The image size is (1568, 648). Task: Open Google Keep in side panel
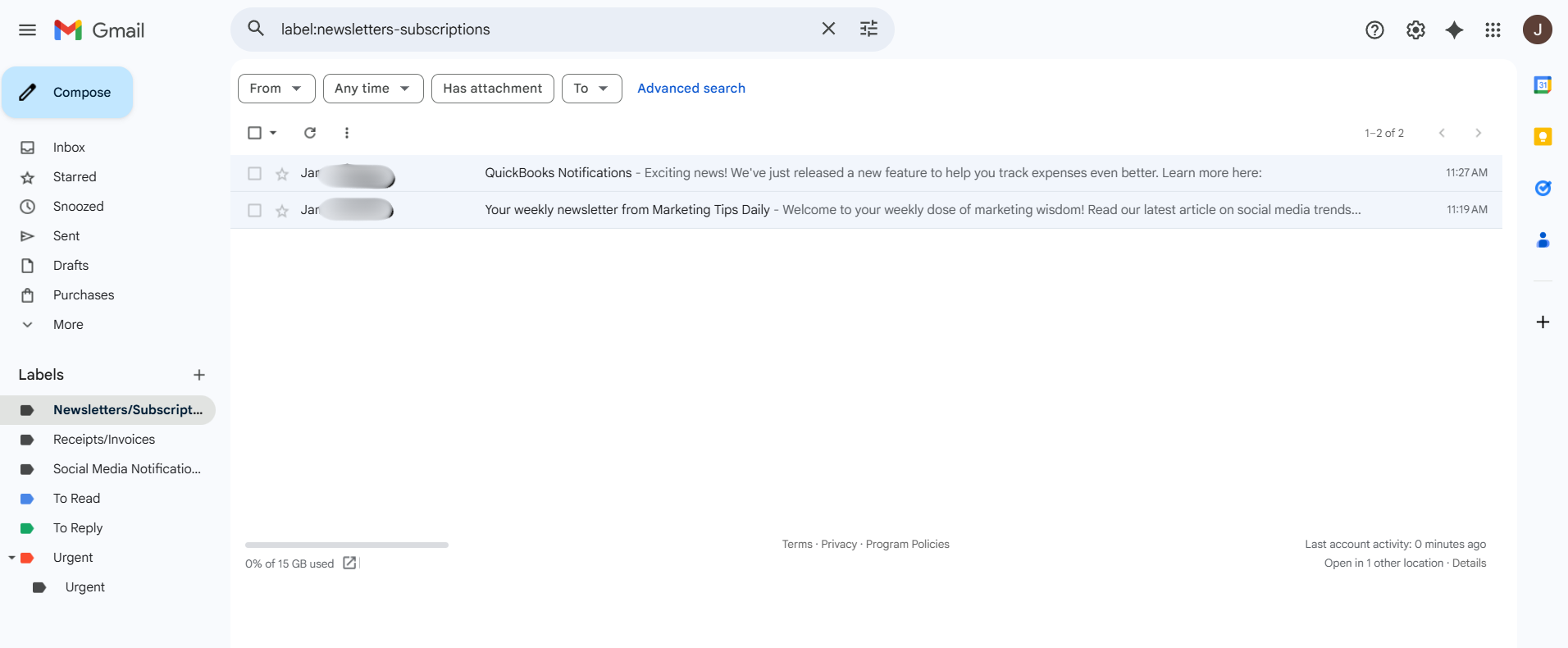pyautogui.click(x=1543, y=136)
